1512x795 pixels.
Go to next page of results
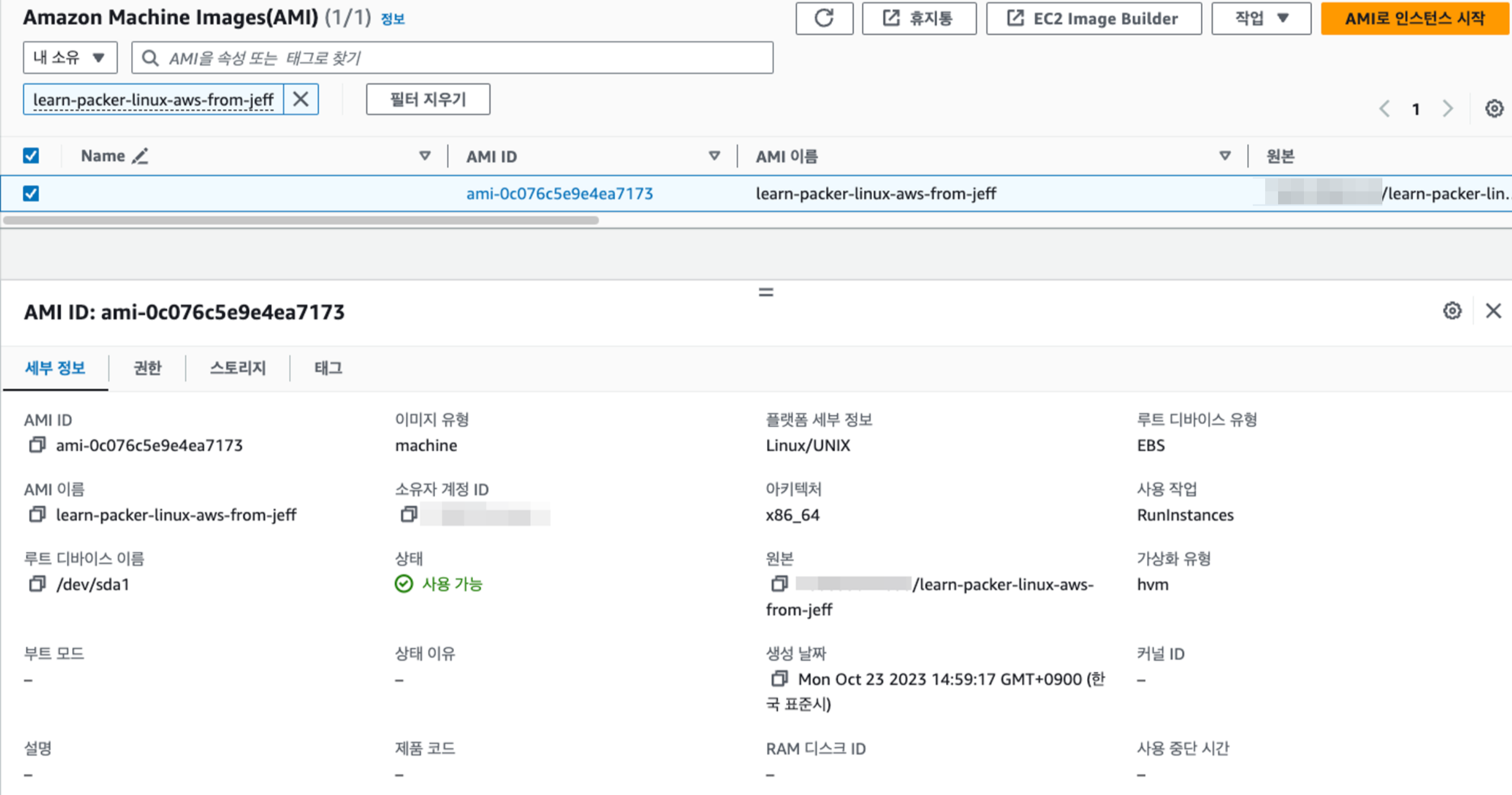click(1447, 108)
